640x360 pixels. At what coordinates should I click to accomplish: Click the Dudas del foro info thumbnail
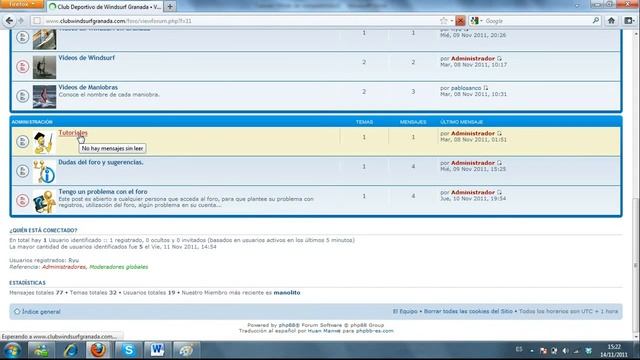44,171
